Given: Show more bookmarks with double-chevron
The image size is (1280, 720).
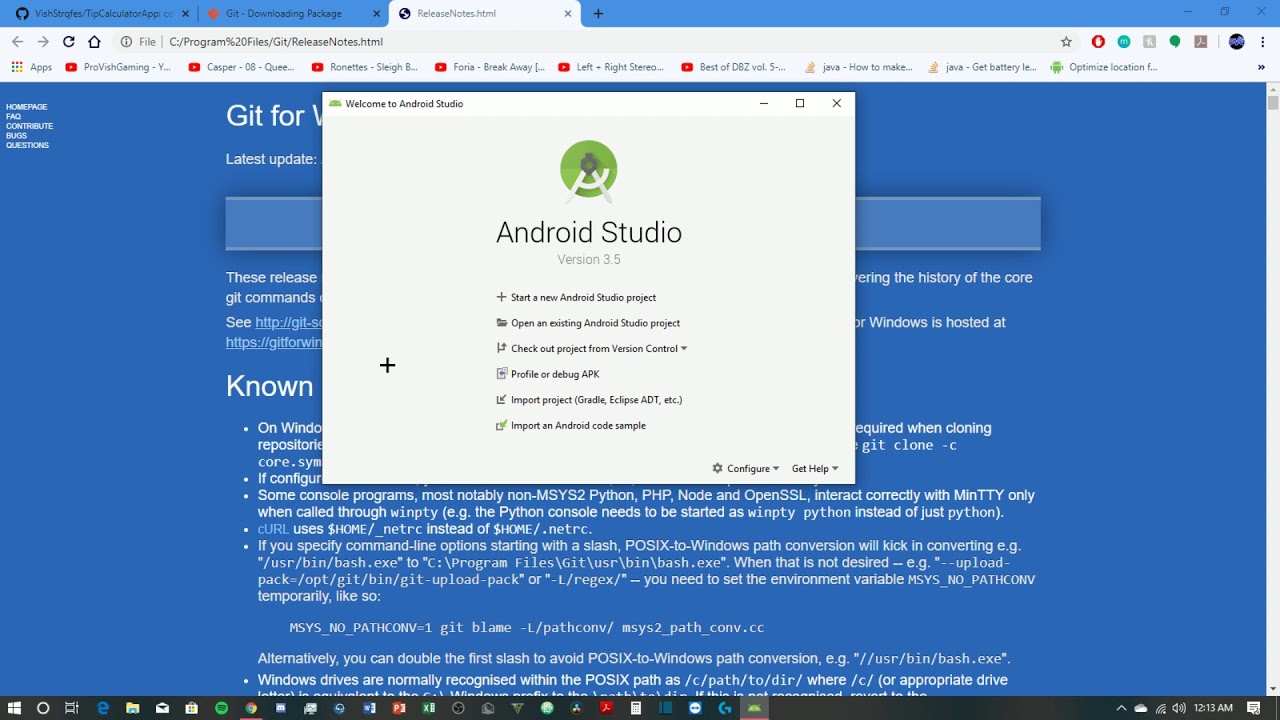Looking at the screenshot, I should coord(1261,67).
